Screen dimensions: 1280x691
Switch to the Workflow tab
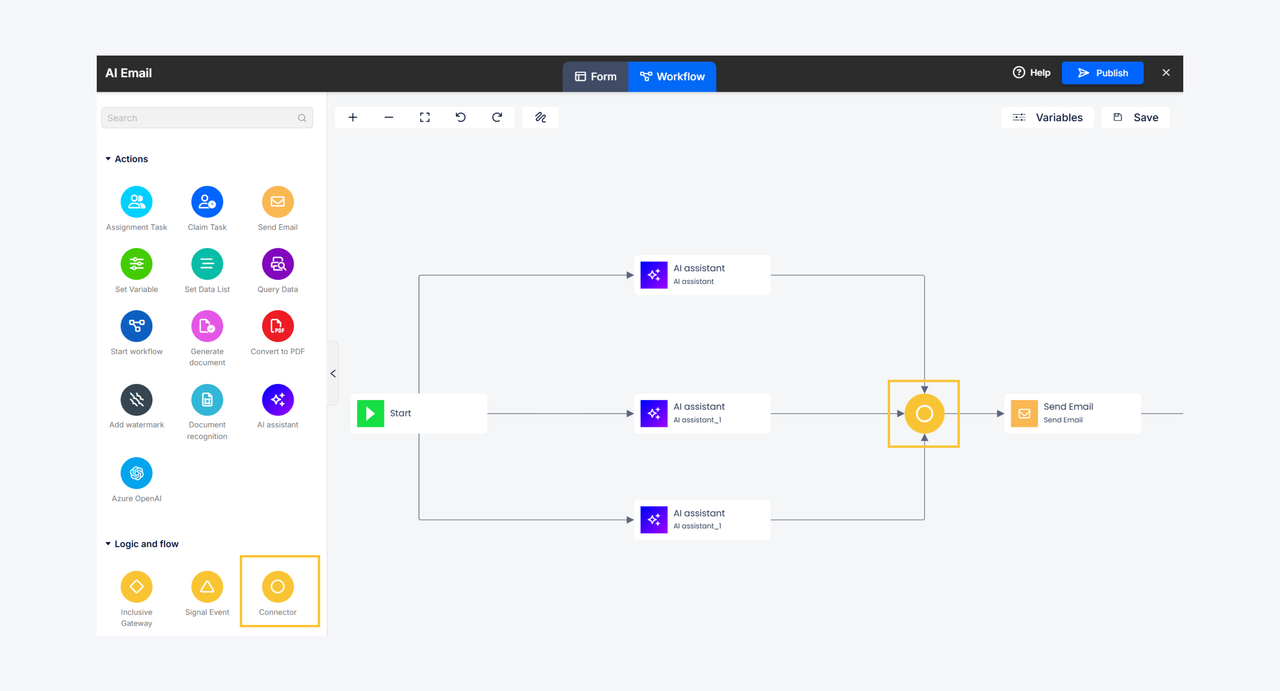pos(672,76)
